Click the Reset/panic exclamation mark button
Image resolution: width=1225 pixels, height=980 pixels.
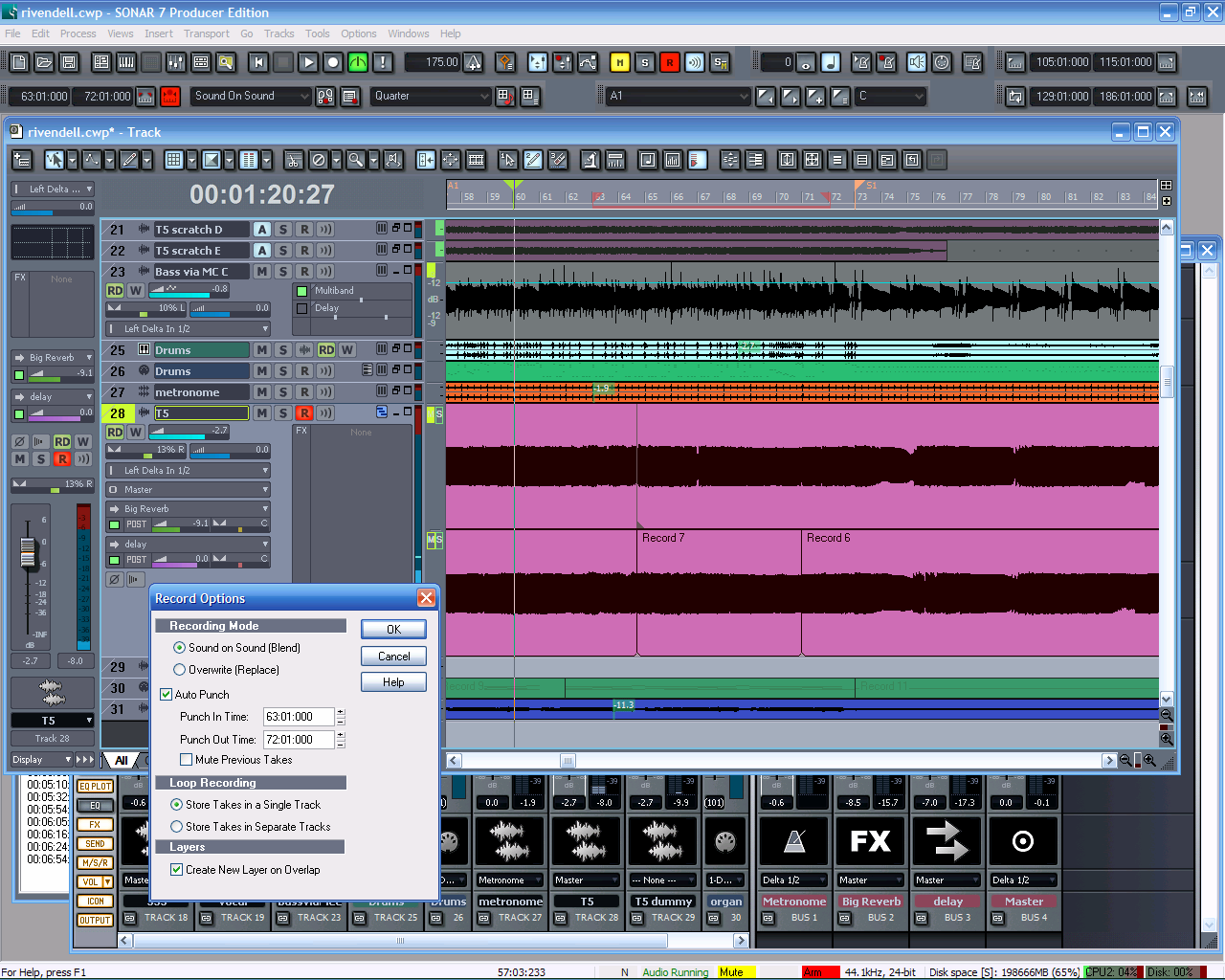[383, 62]
